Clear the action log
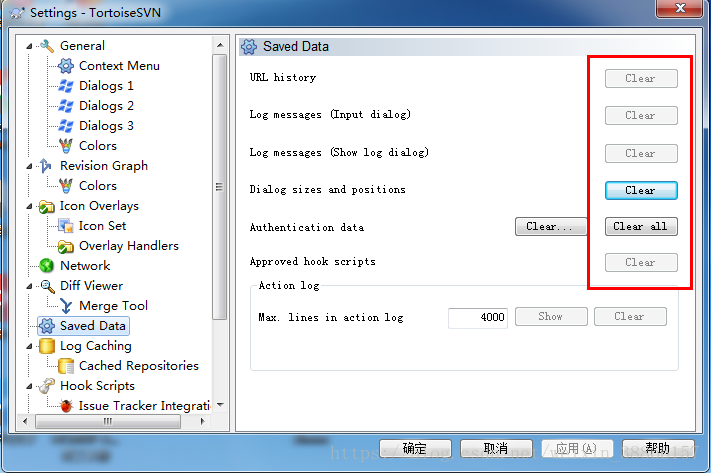Viewport: 711px width, 473px height. 630,317
